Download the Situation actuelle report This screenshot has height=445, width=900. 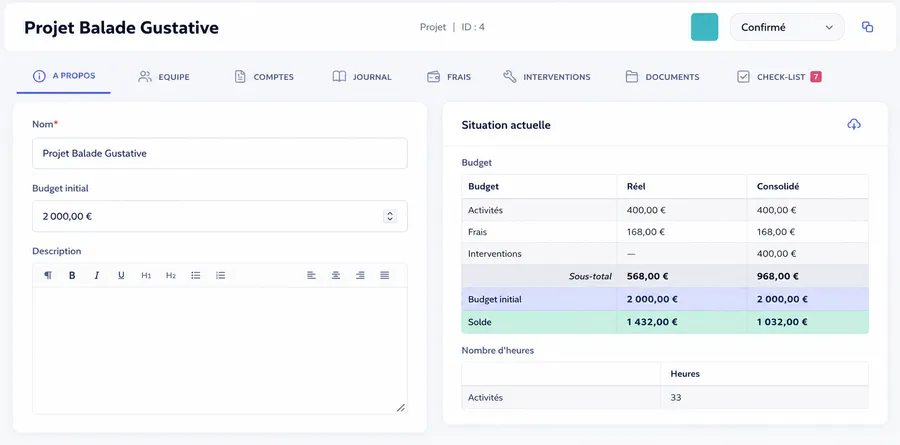(854, 125)
